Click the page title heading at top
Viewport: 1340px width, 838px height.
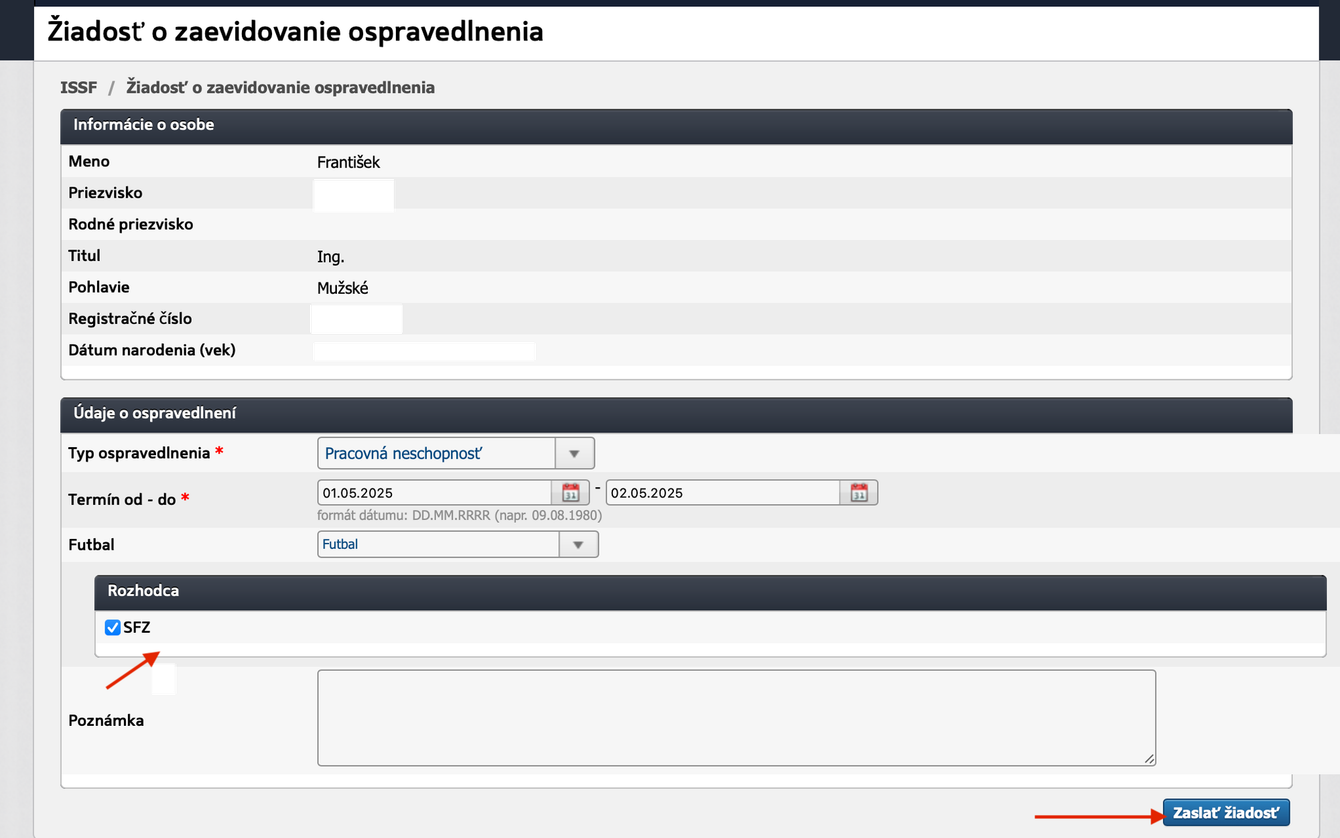point(296,31)
